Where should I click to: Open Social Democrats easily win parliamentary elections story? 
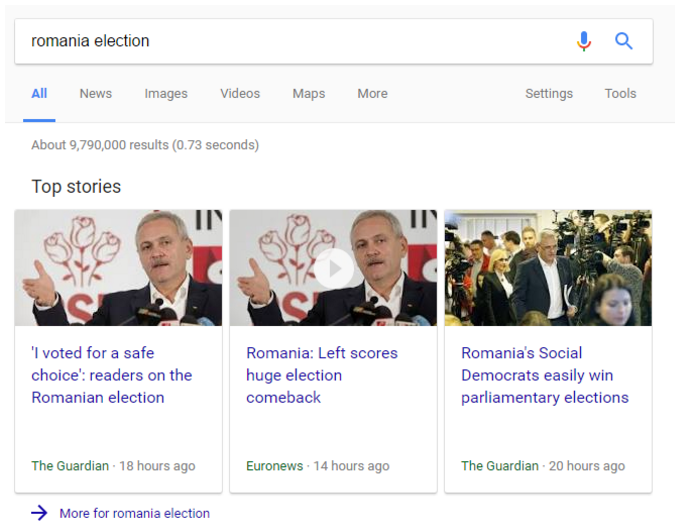coord(545,375)
